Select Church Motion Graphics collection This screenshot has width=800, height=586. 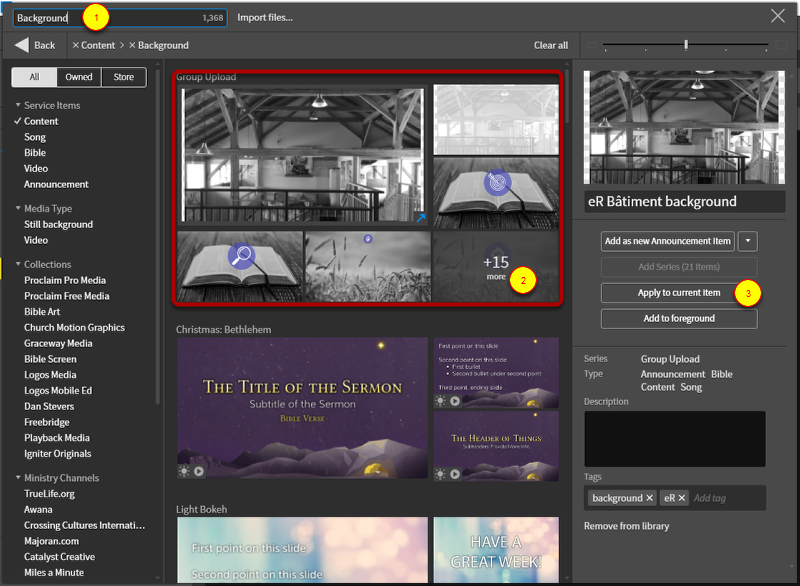[x=74, y=328]
